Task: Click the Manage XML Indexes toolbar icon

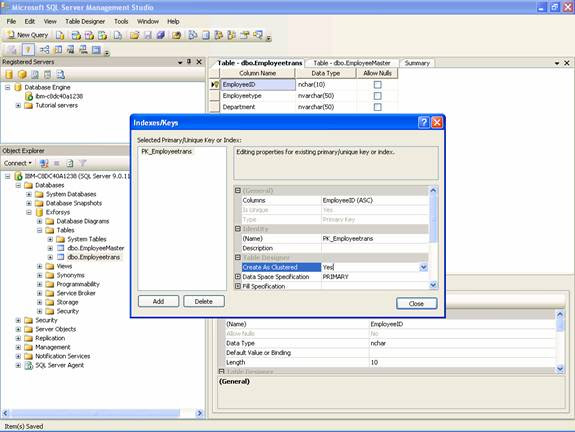Action: pyautogui.click(x=84, y=50)
